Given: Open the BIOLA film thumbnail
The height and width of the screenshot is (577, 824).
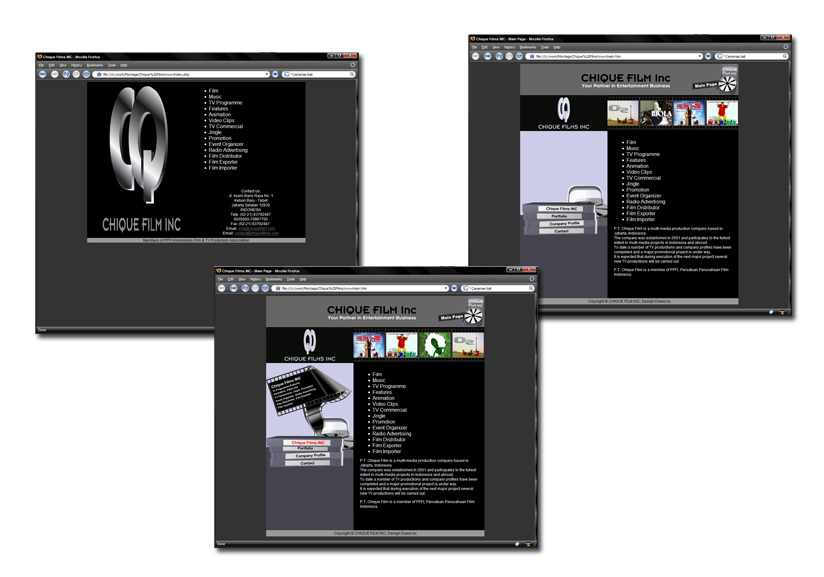Looking at the screenshot, I should pos(656,114).
